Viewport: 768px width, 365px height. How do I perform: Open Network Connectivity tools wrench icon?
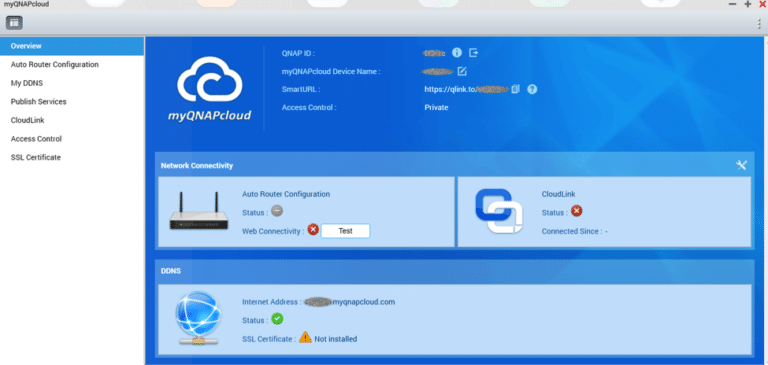tap(742, 165)
